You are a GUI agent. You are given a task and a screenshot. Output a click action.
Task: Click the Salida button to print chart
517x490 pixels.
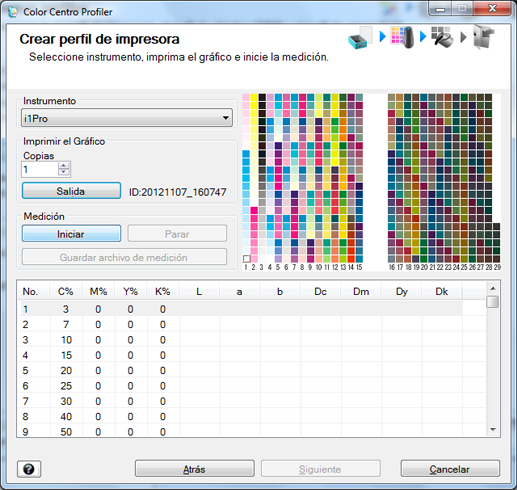(x=71, y=191)
